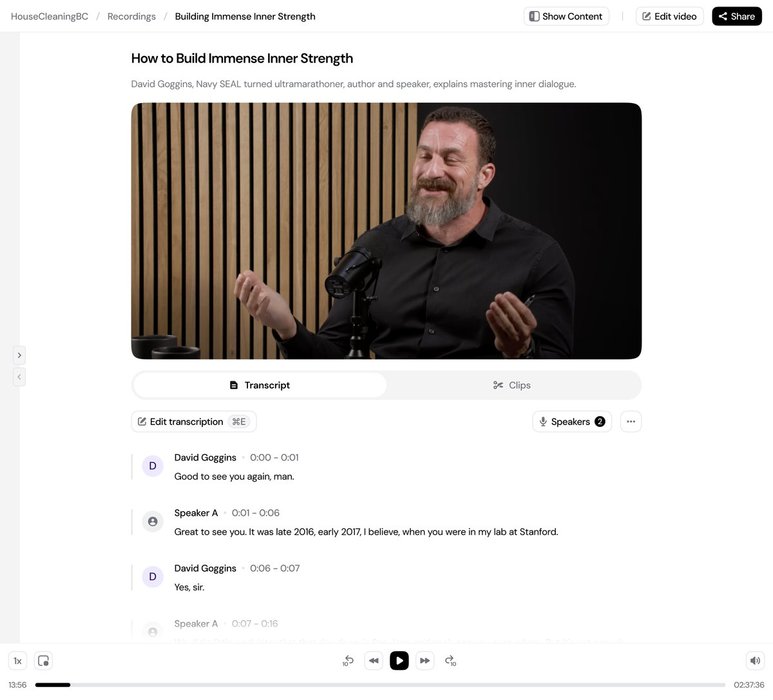This screenshot has width=773, height=700.
Task: Toggle the volume speaker icon
Action: pos(755,661)
